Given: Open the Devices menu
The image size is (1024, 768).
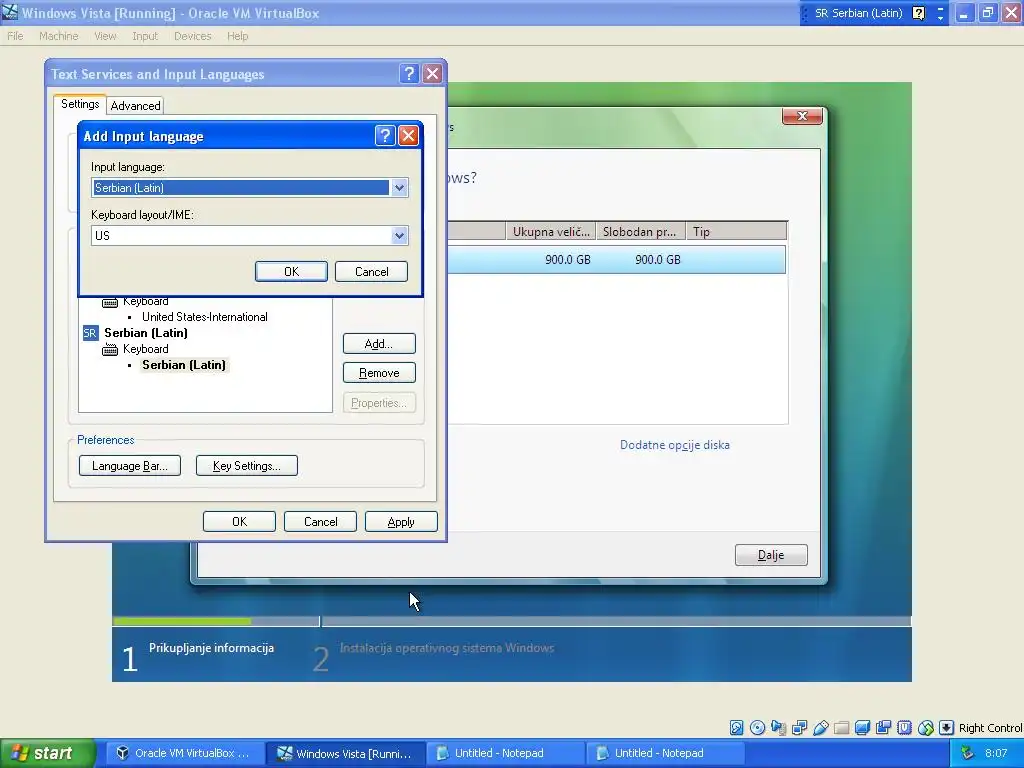Looking at the screenshot, I should coord(193,36).
